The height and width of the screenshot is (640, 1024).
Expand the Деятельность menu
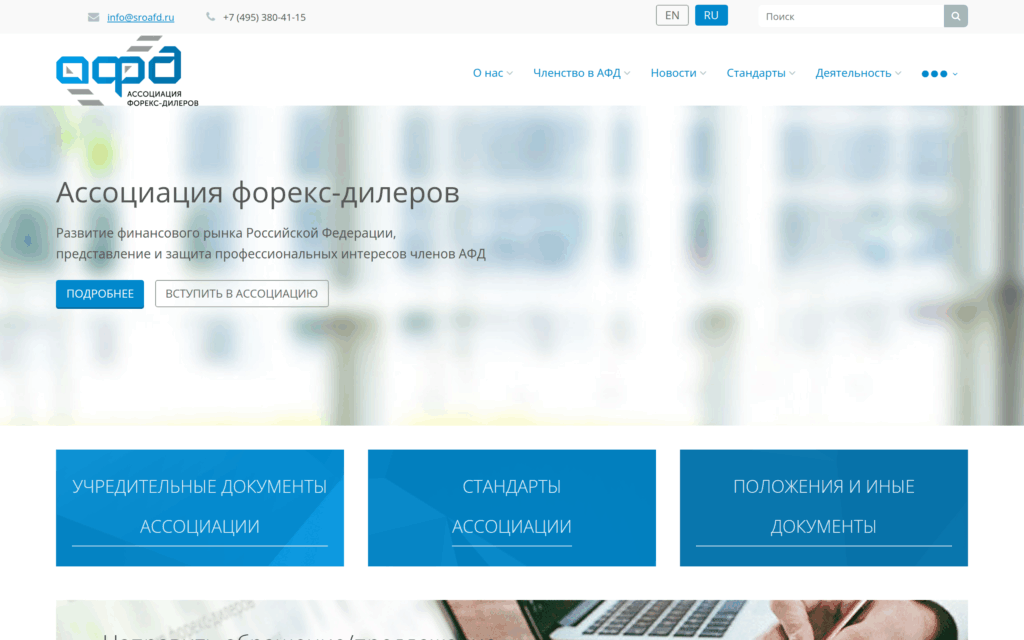pyautogui.click(x=858, y=73)
